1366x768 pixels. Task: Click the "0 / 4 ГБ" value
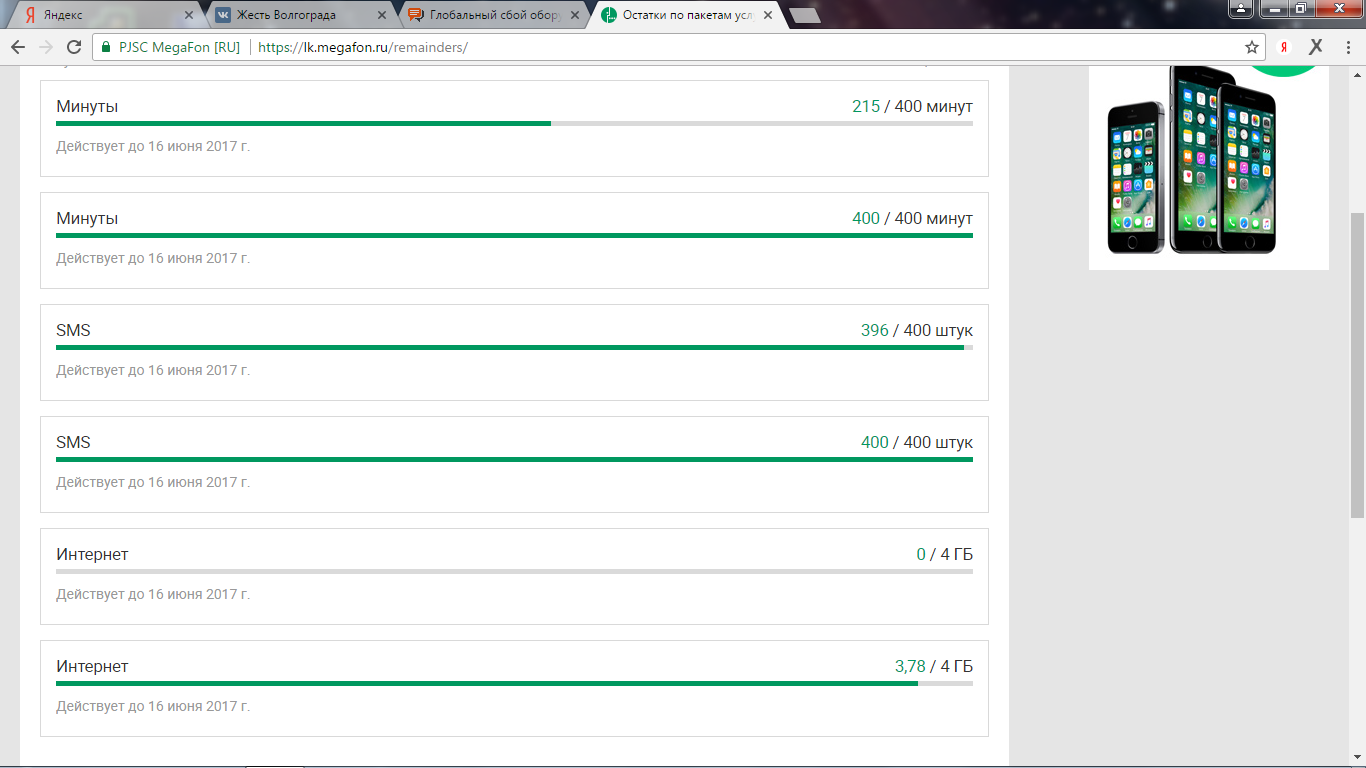945,554
